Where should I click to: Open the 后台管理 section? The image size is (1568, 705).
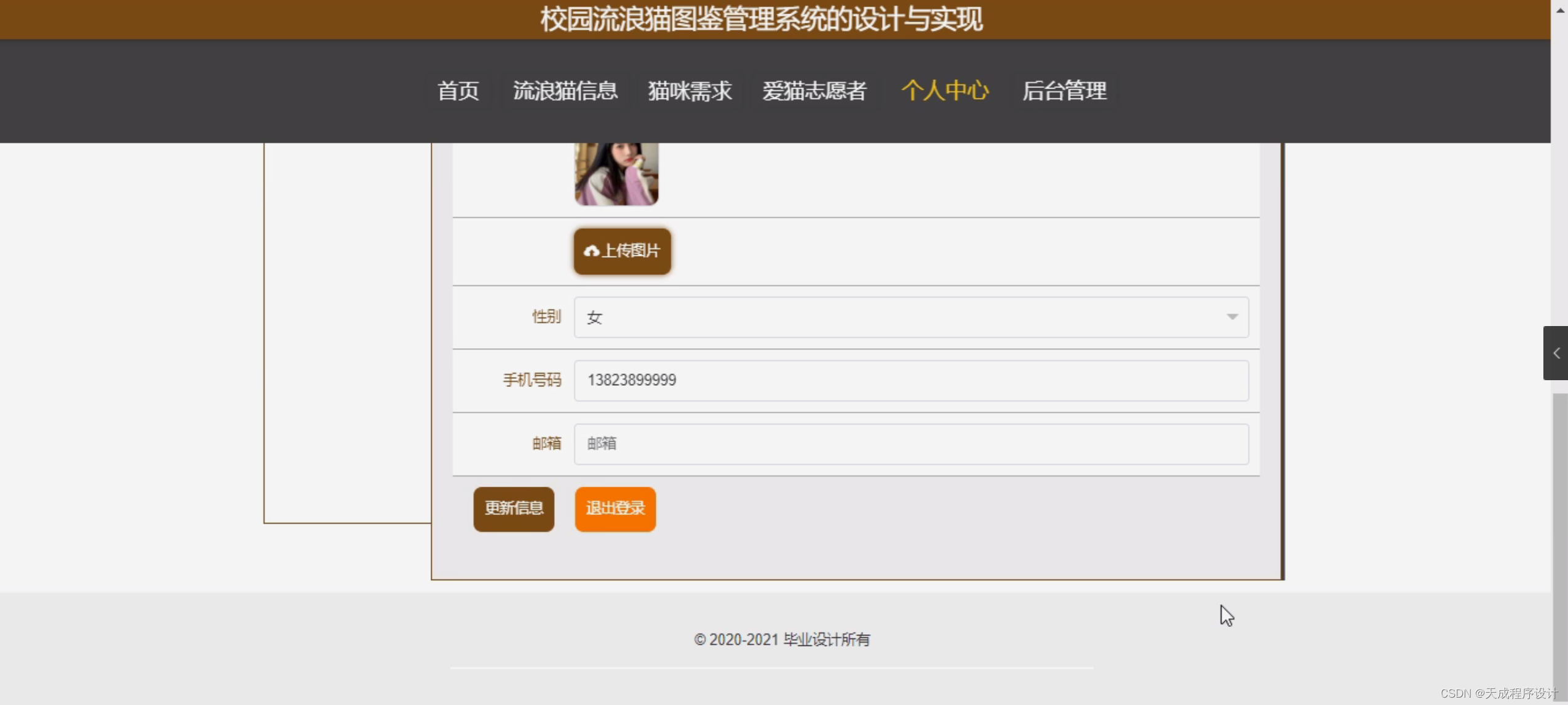pyautogui.click(x=1065, y=91)
